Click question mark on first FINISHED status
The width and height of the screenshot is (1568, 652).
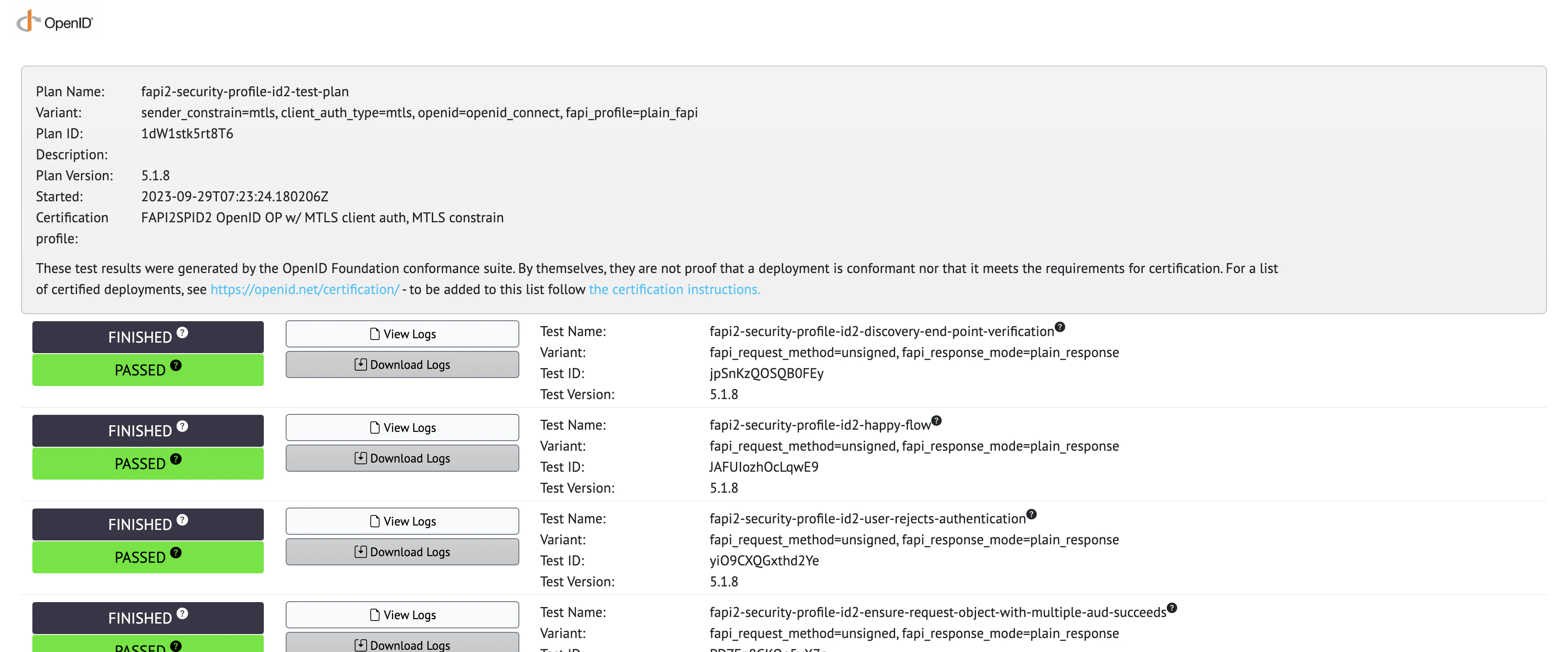[182, 333]
